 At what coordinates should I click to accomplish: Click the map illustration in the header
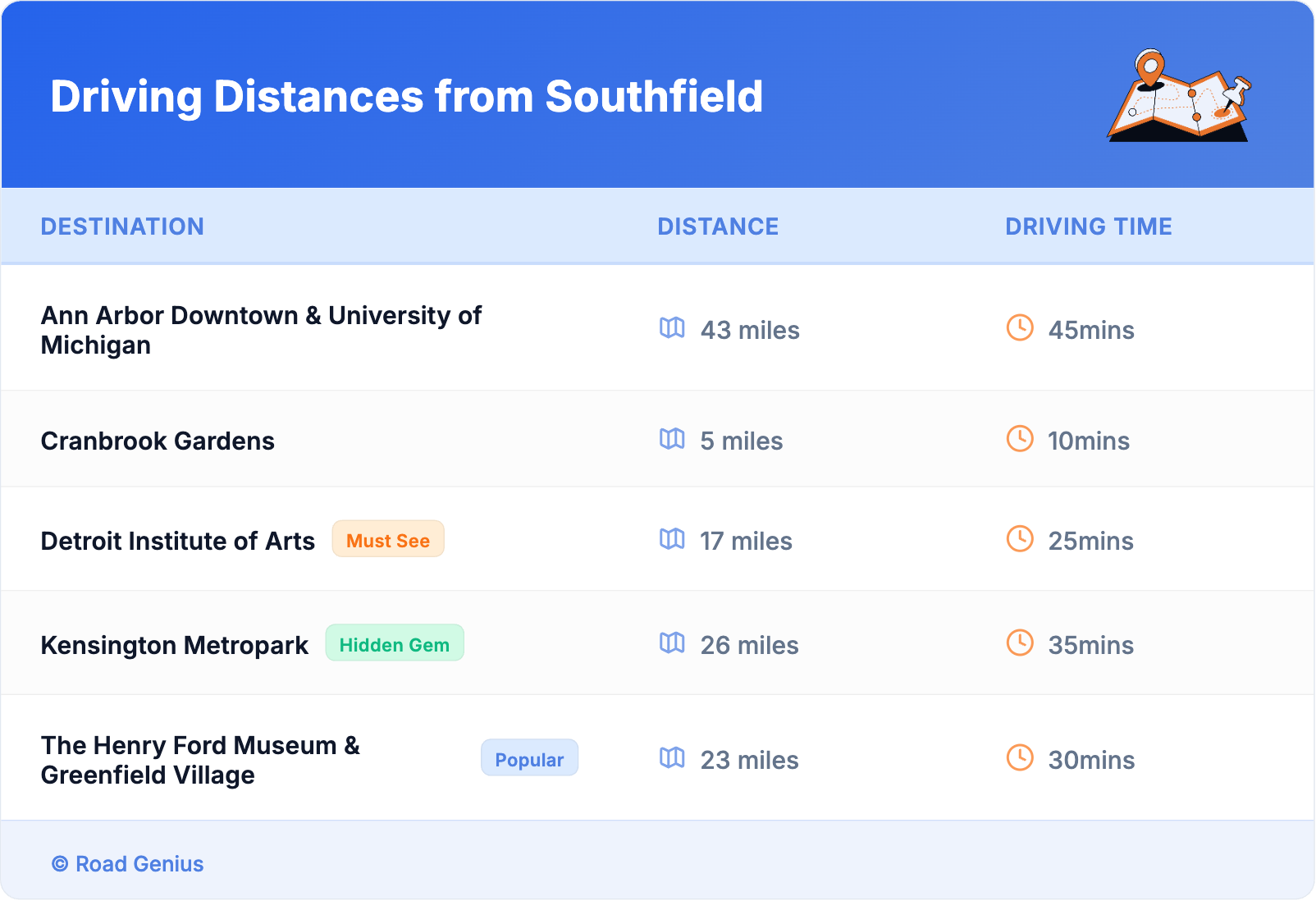click(x=1179, y=97)
